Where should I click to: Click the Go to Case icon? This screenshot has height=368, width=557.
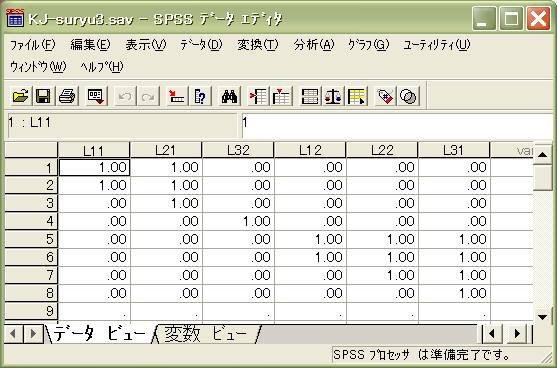(x=177, y=96)
